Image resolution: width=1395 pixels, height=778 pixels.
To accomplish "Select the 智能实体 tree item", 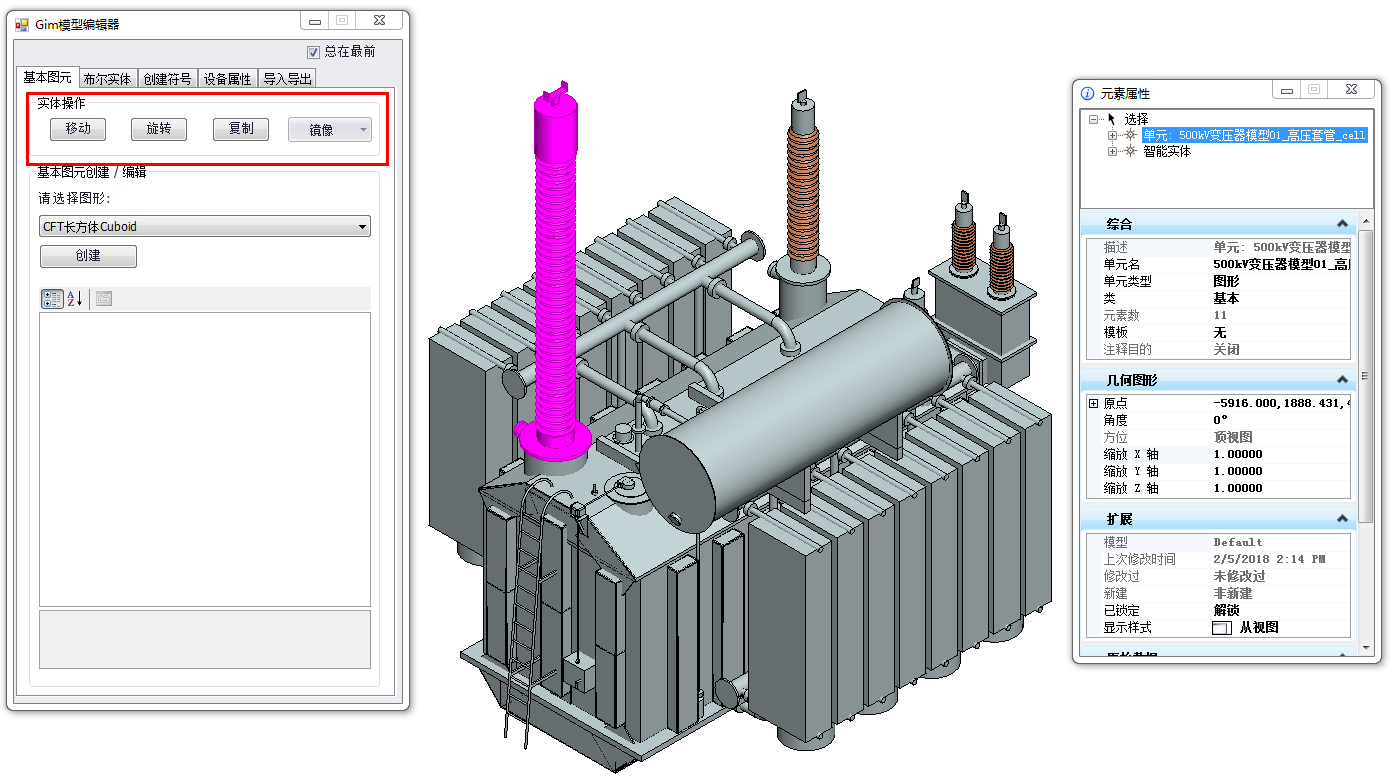I will click(x=1167, y=151).
